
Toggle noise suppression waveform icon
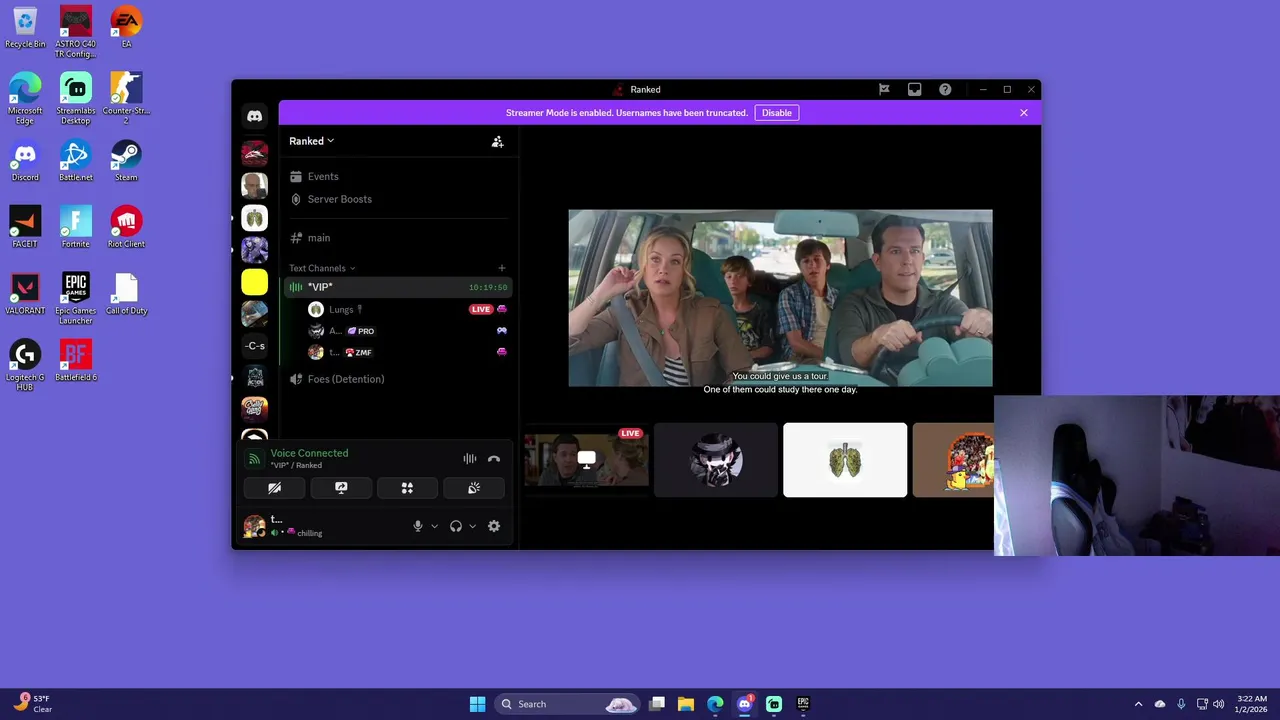(x=469, y=459)
